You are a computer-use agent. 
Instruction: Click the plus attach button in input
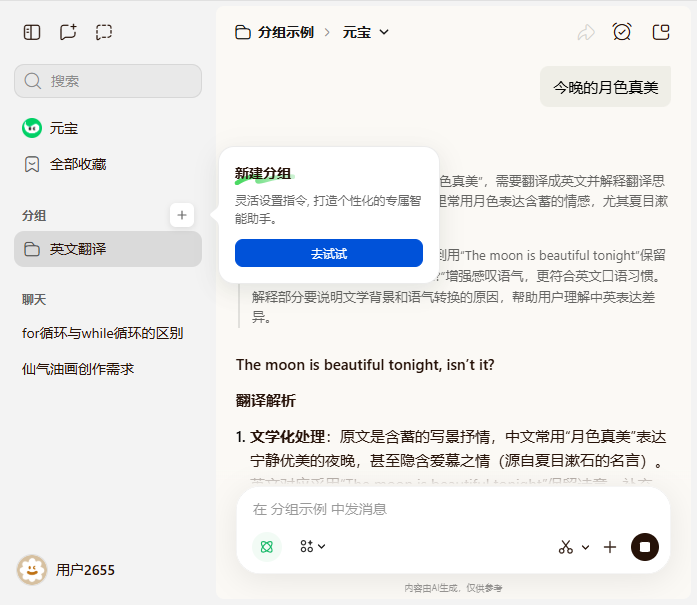[610, 547]
